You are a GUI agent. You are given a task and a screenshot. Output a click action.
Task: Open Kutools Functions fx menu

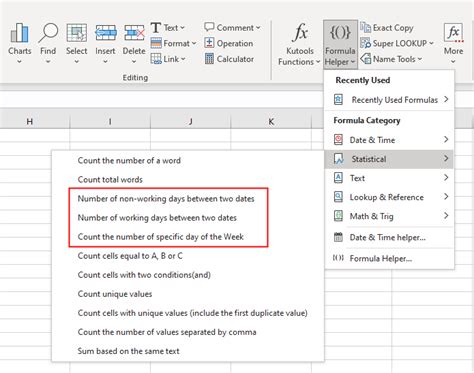coord(299,44)
